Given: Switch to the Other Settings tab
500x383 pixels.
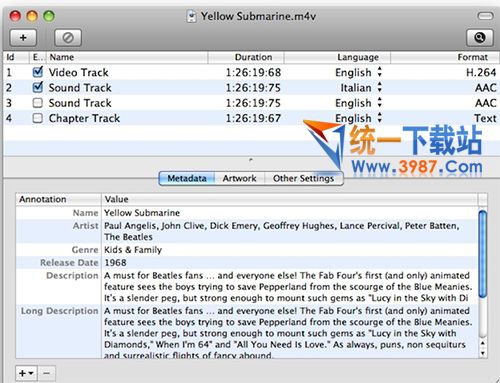Looking at the screenshot, I should [x=303, y=178].
